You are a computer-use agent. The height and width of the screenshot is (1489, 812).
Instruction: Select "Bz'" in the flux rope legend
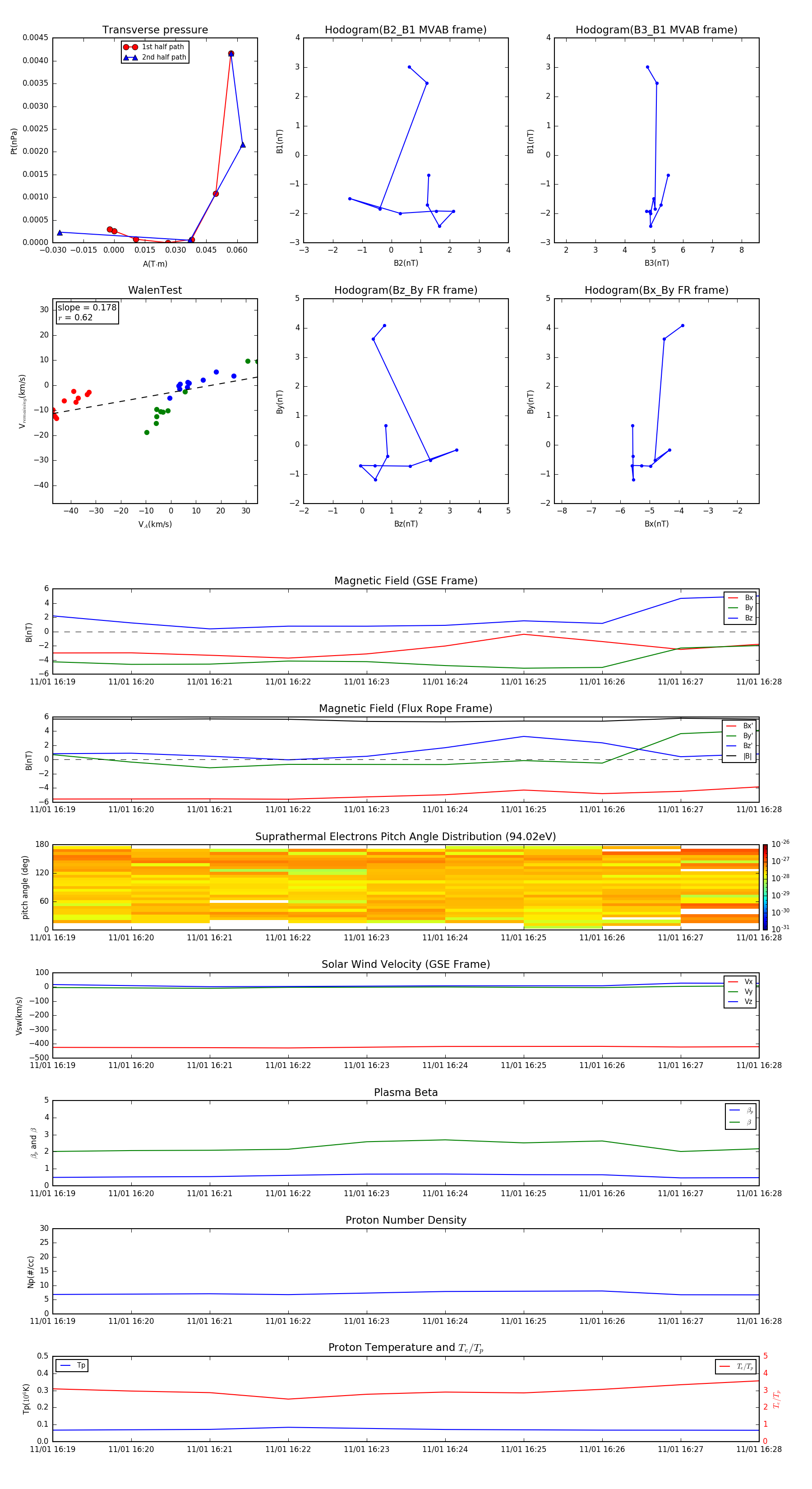coord(740,746)
